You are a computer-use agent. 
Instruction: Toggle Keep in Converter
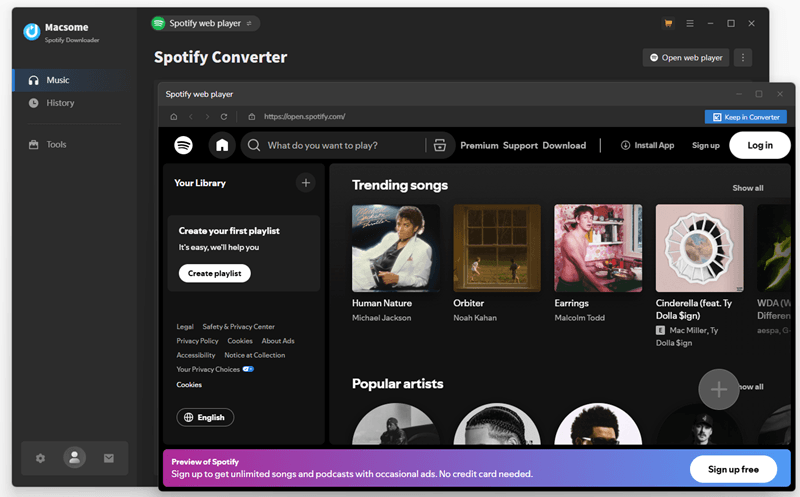(x=745, y=117)
